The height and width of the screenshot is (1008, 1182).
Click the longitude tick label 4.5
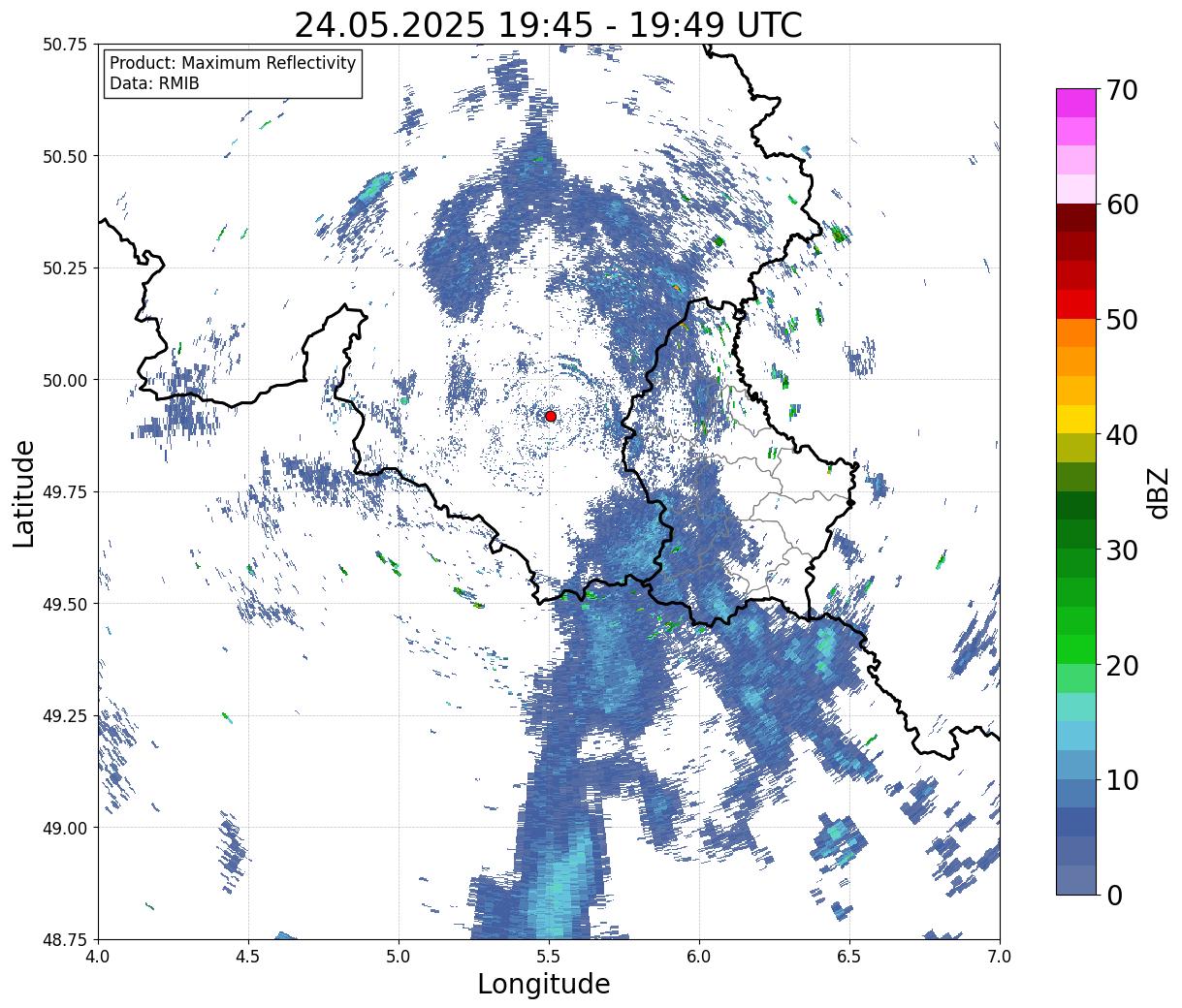[x=248, y=957]
